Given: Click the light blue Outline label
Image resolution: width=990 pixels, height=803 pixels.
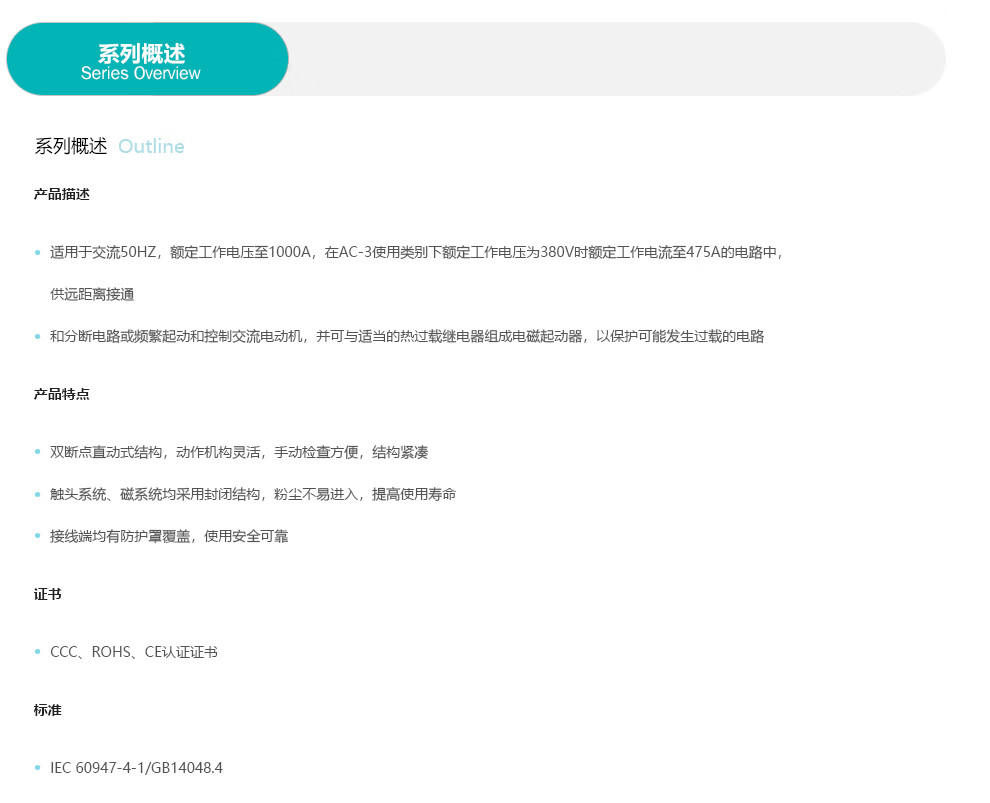Looking at the screenshot, I should [151, 147].
